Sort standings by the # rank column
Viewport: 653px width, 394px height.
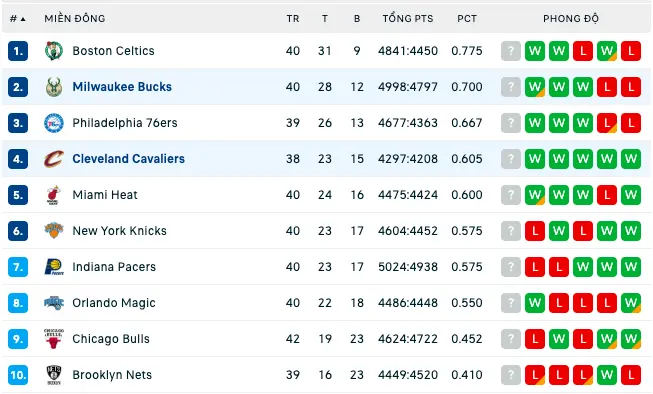(x=17, y=19)
